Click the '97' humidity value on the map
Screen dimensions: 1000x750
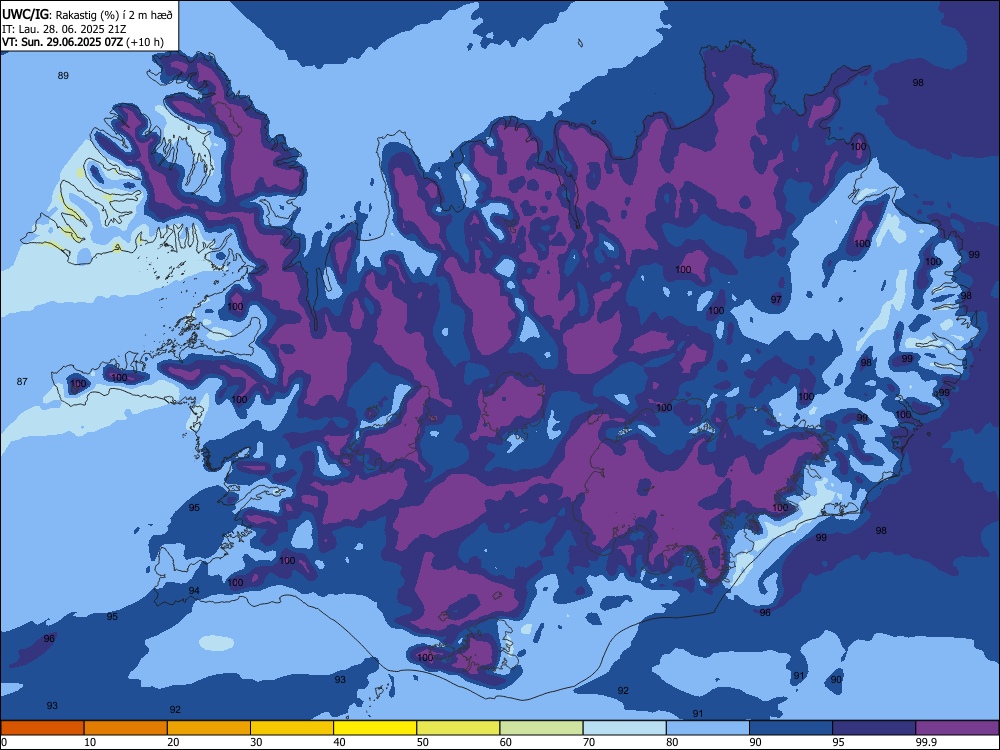pos(776,299)
